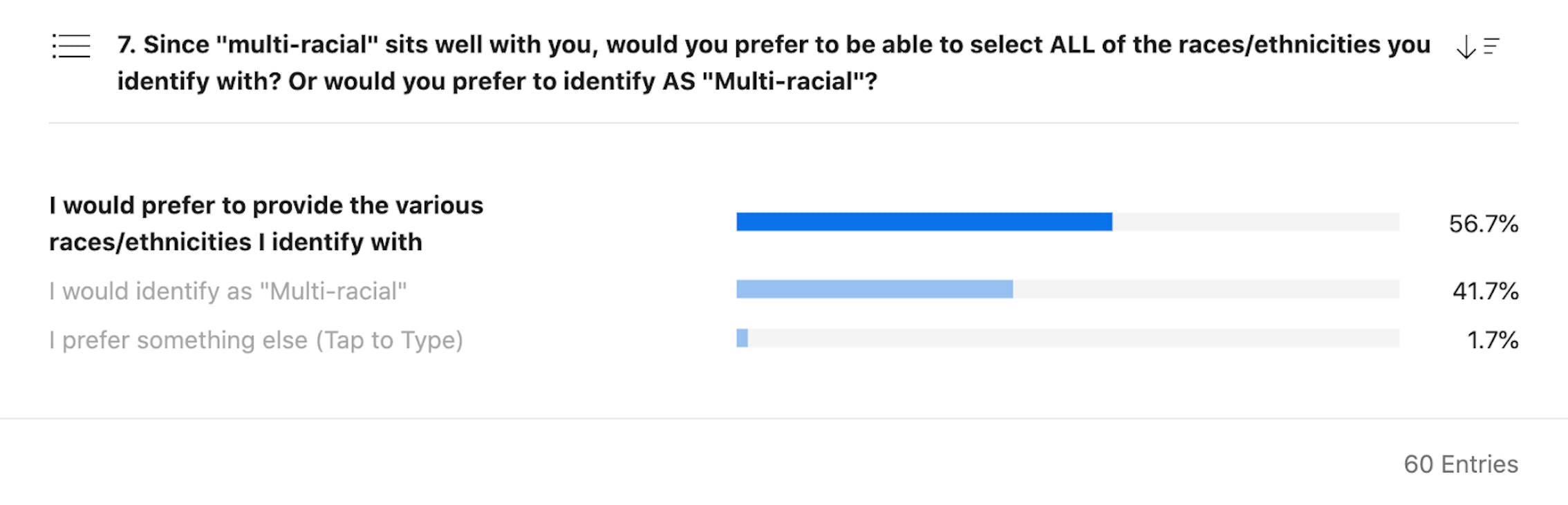Viewport: 1568px width, 505px height.
Task: Click the down arrow in the sort control
Action: click(1465, 47)
